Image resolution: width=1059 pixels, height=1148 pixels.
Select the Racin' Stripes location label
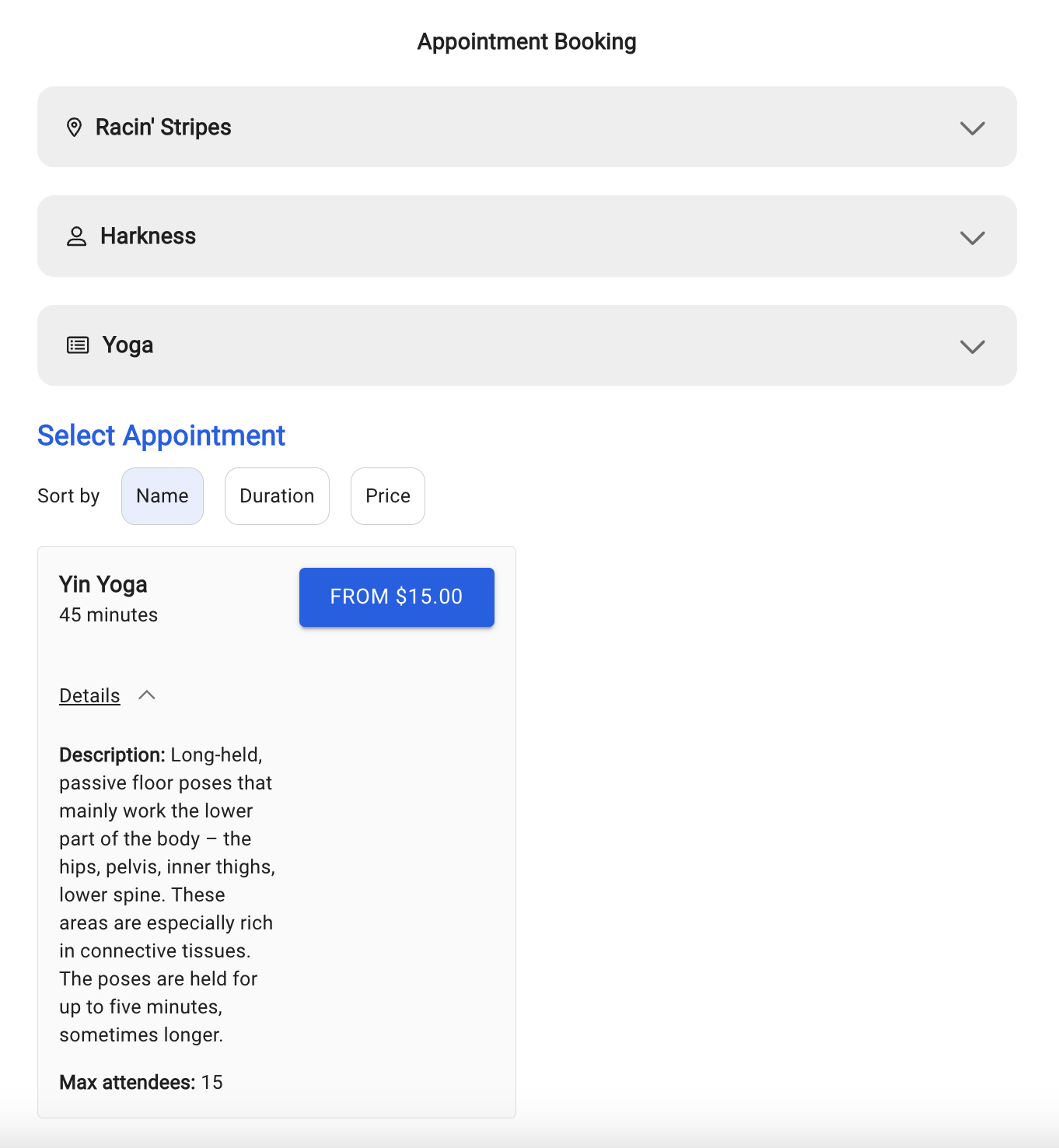click(163, 128)
